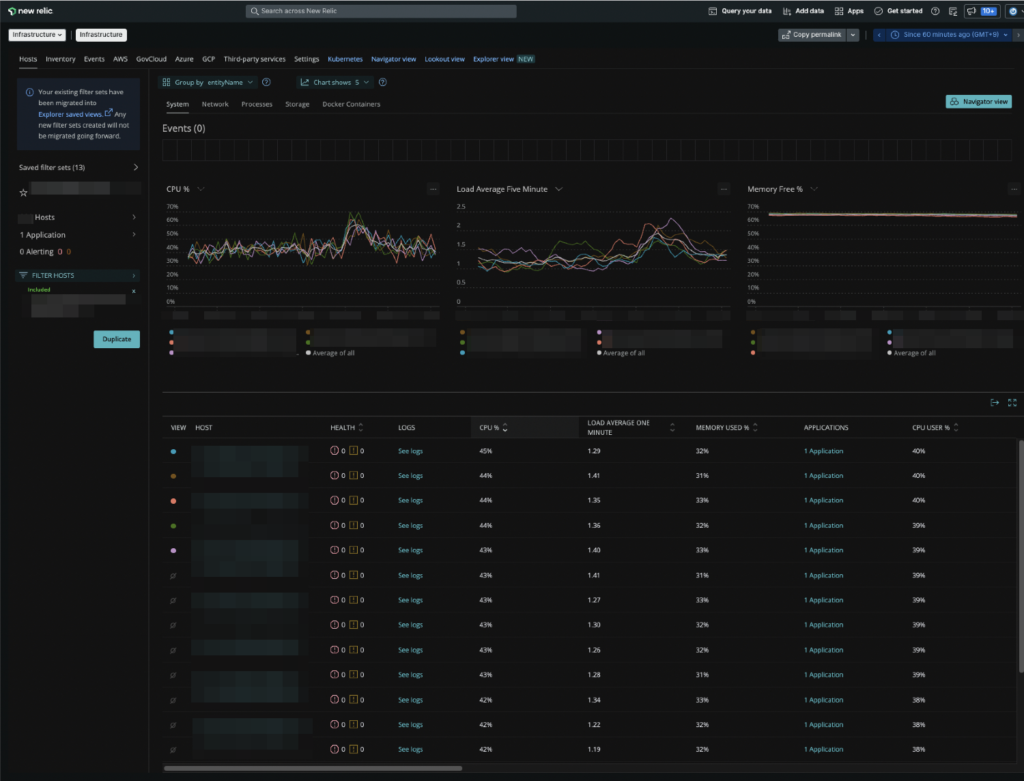Screen dimensions: 1024x781
Task: Open the arrow menu beside Copy permalink
Action: (x=853, y=35)
